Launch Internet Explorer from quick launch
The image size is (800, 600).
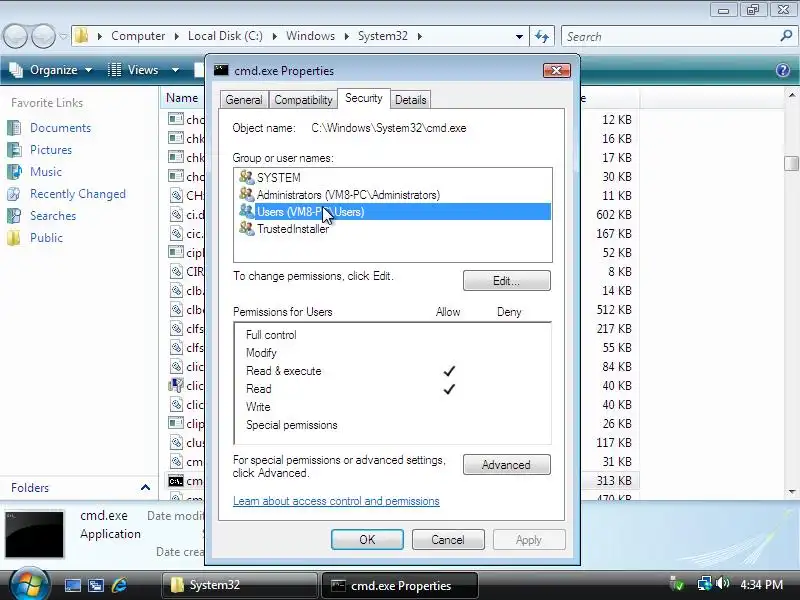coord(119,585)
